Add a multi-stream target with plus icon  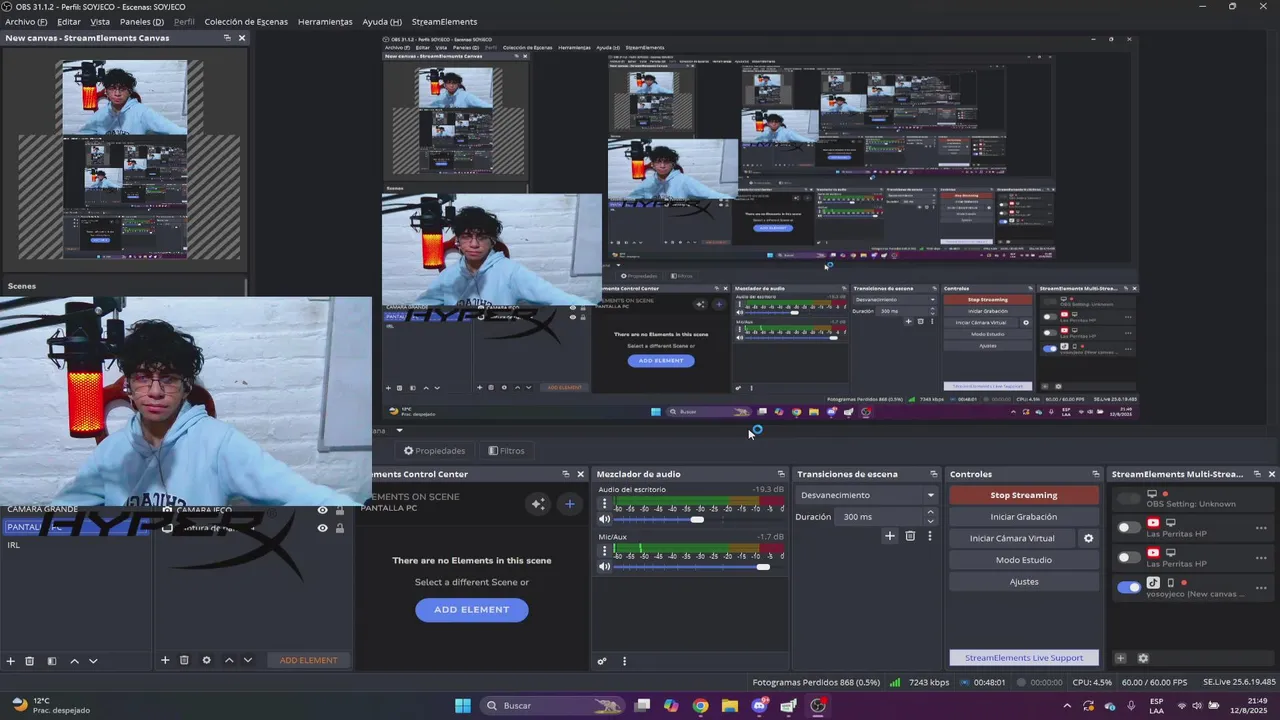coord(1121,658)
